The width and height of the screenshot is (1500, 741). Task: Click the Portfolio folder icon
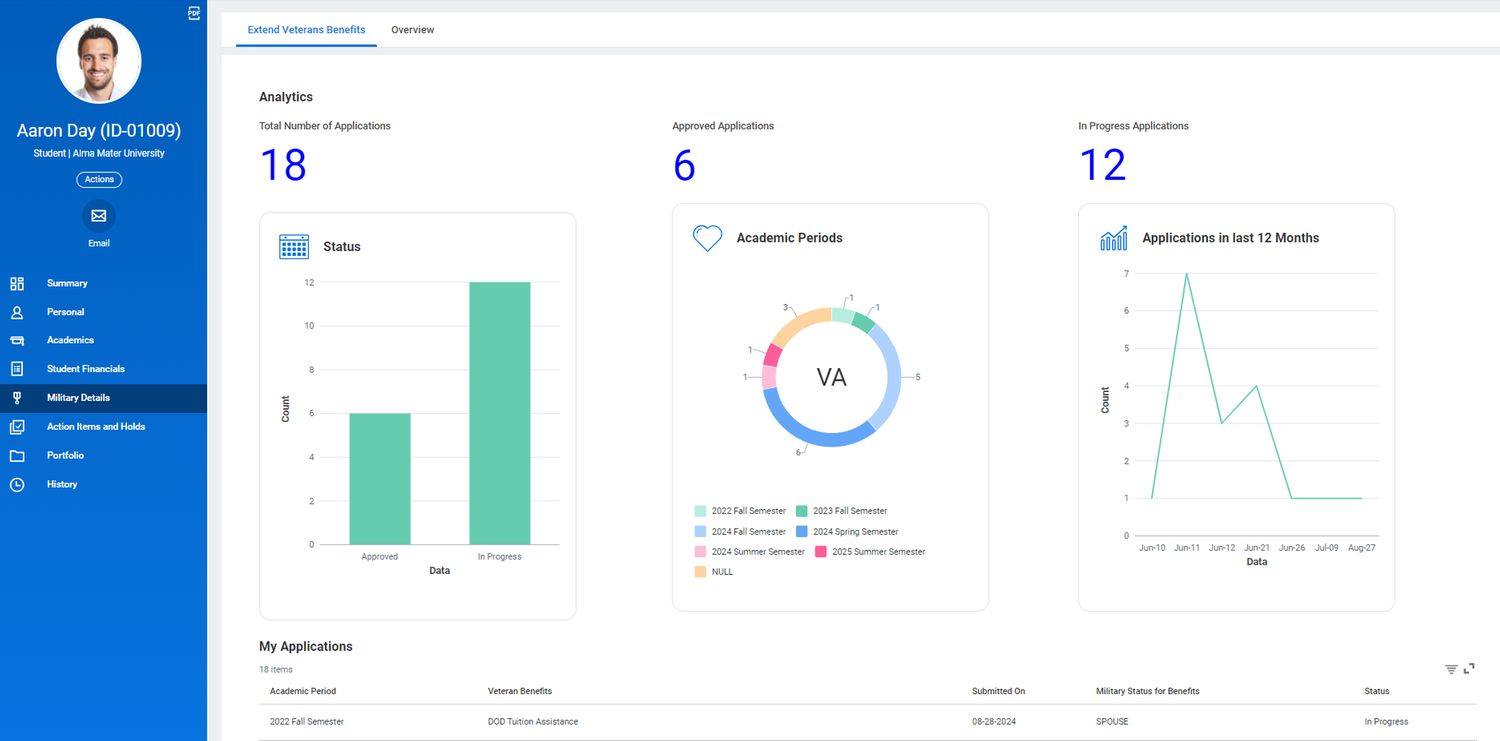pyautogui.click(x=17, y=456)
